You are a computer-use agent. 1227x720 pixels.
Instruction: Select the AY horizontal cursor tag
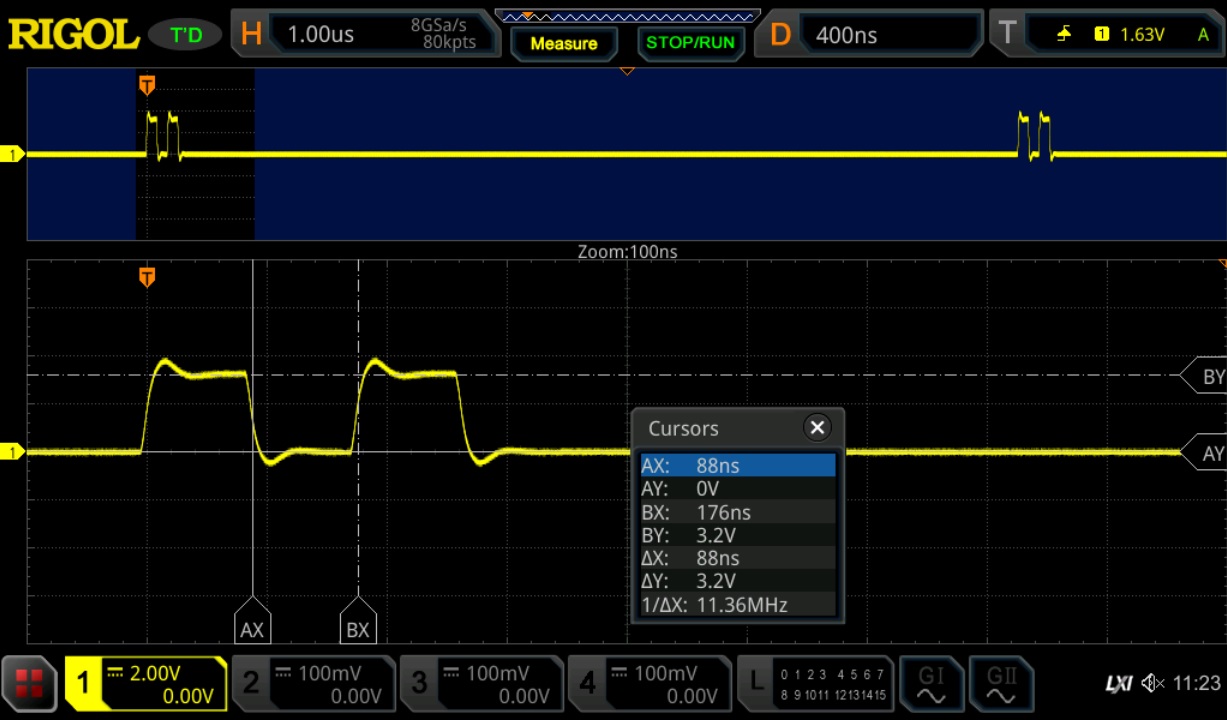[1203, 454]
